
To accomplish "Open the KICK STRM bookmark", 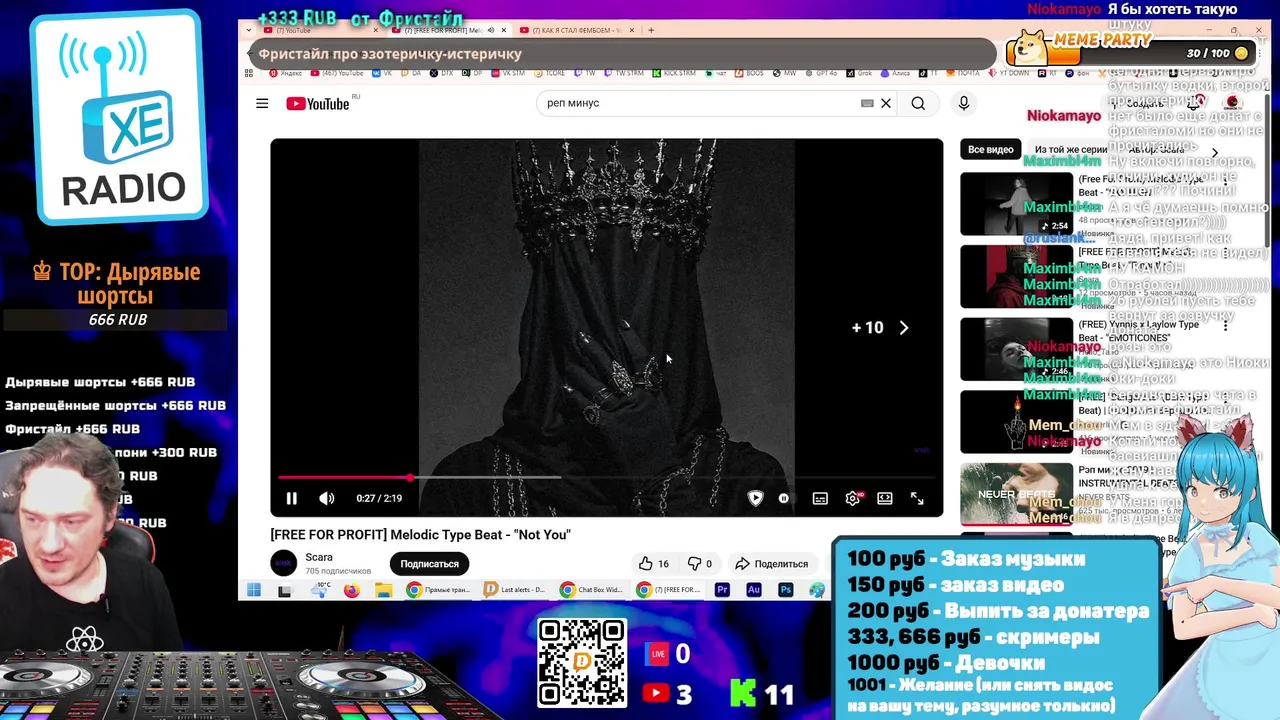I will (x=674, y=73).
